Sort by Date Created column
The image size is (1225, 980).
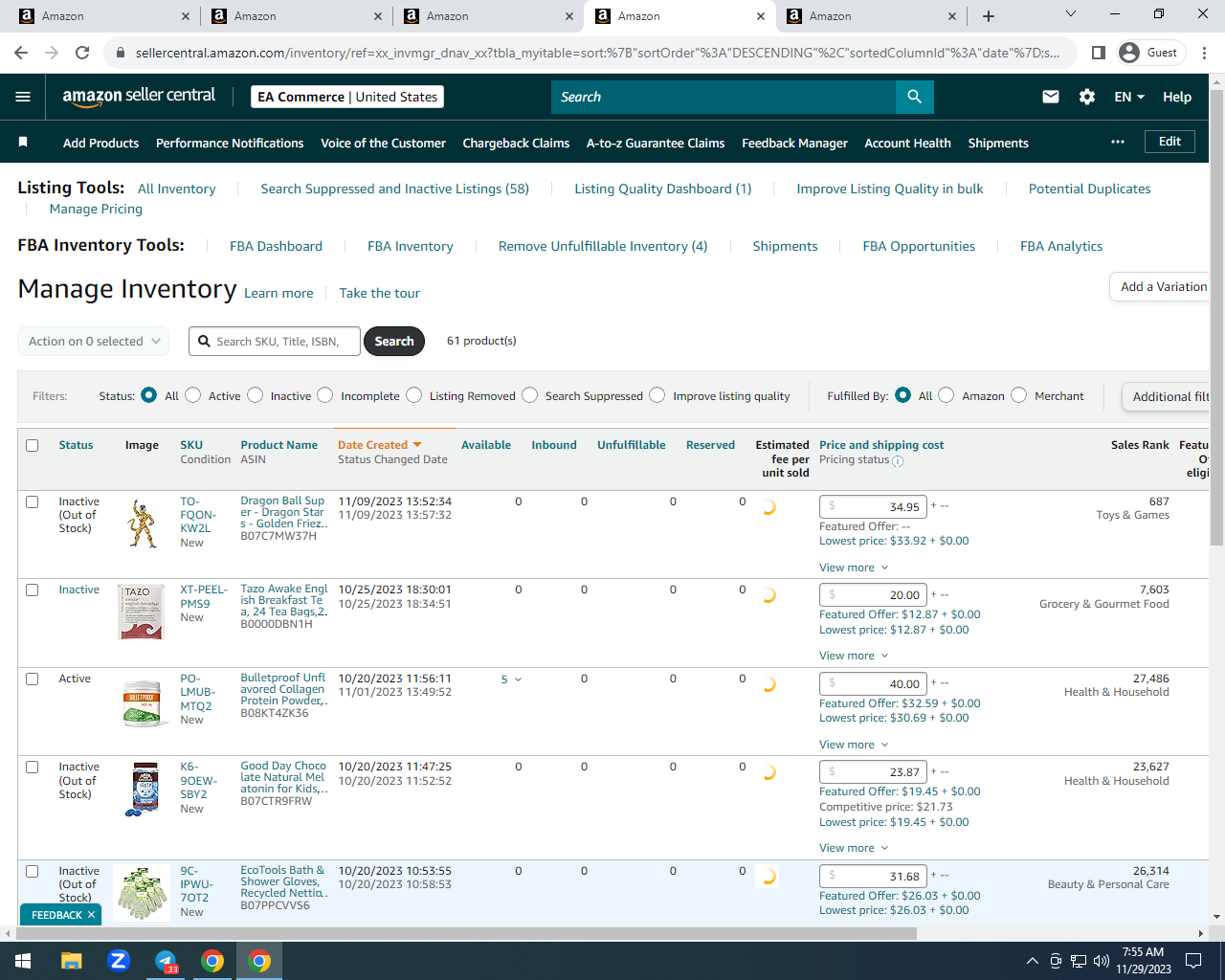[379, 445]
